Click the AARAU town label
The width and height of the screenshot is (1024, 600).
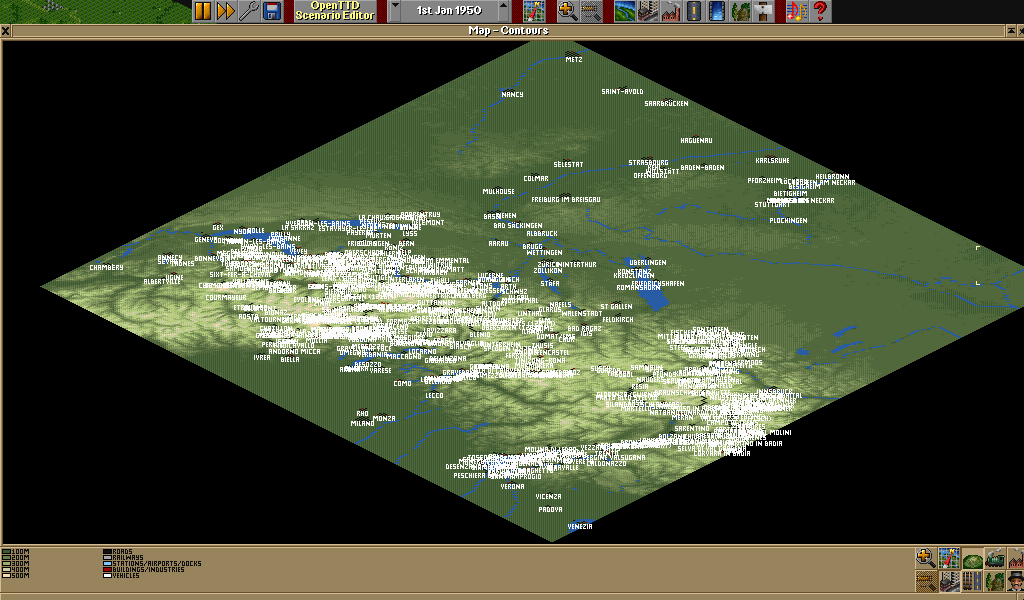click(498, 244)
